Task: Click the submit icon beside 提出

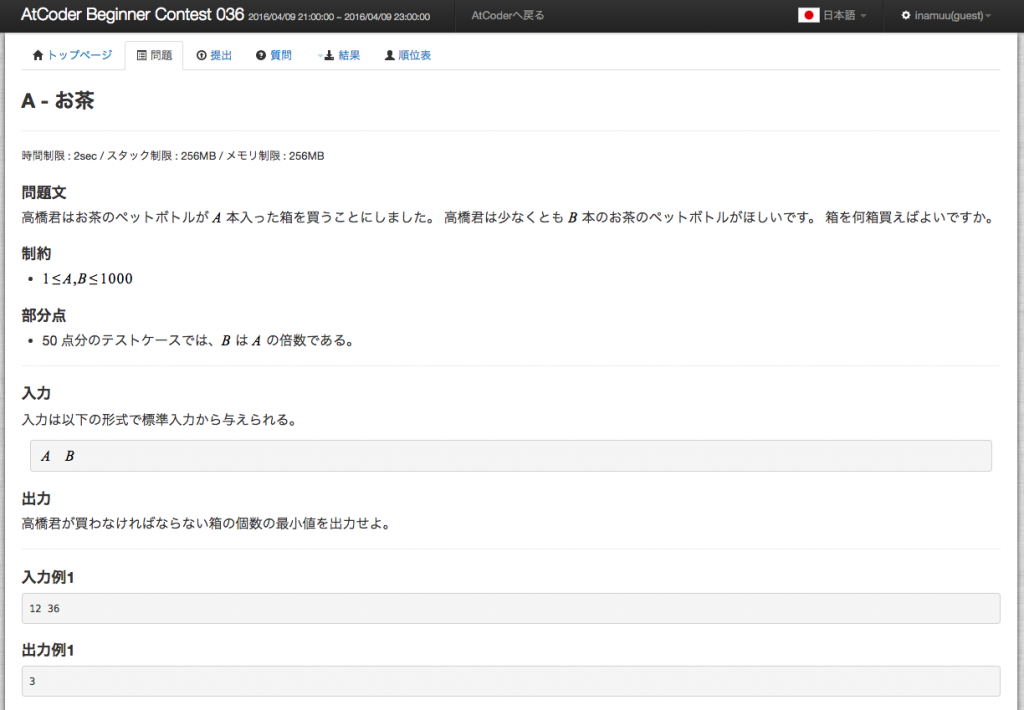Action: [201, 56]
